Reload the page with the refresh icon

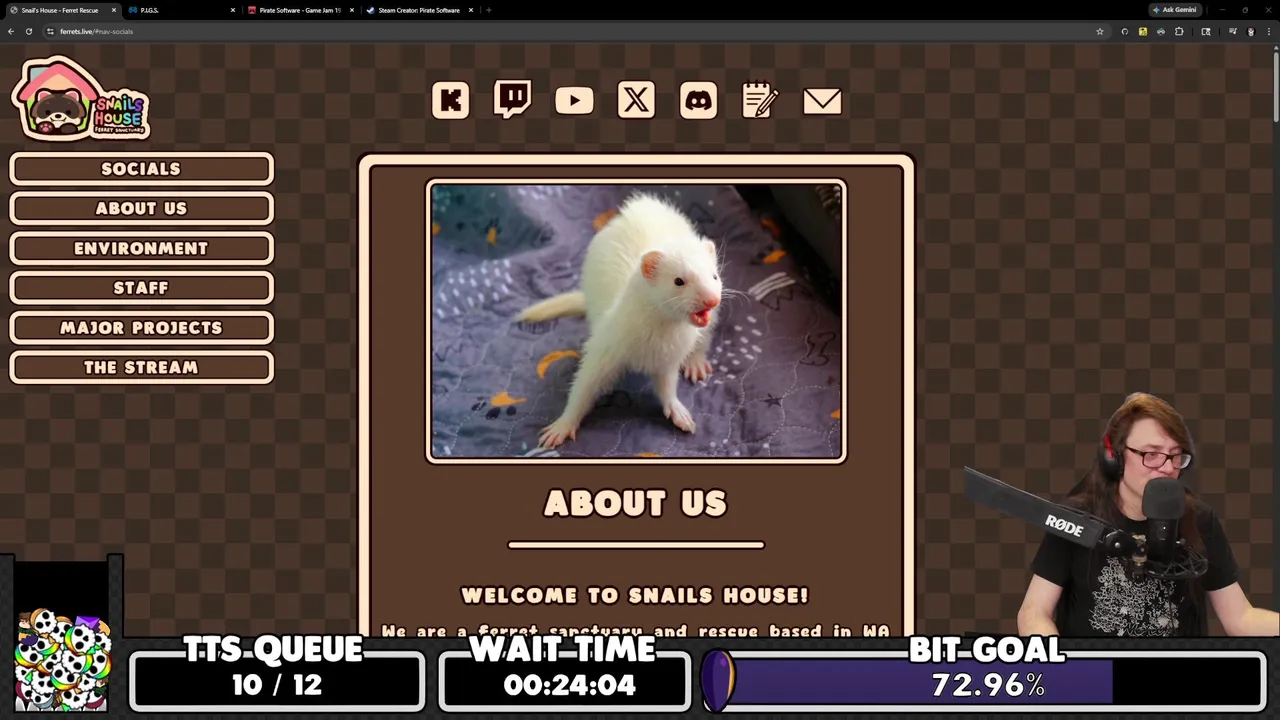29,31
